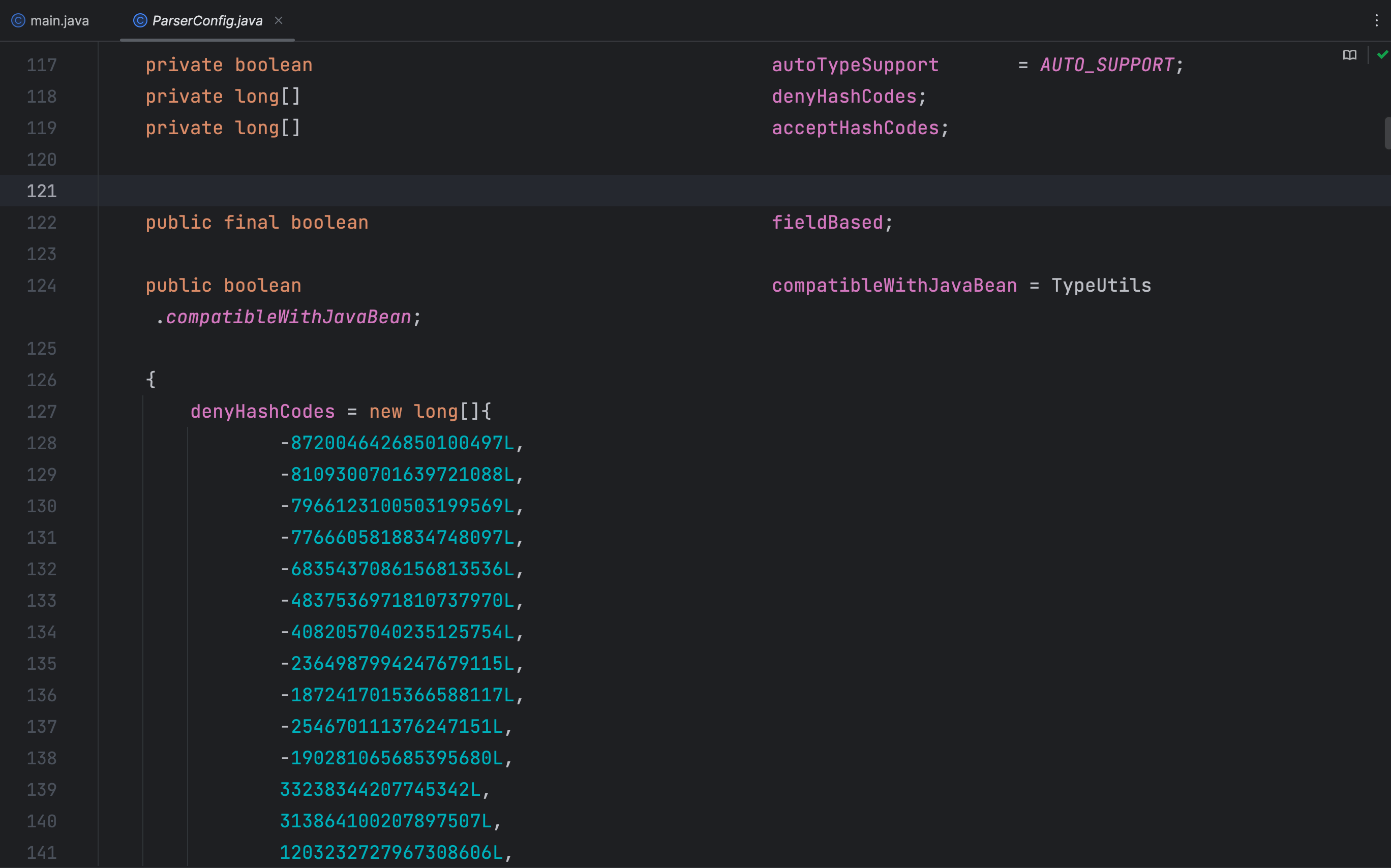Screen dimensions: 1391x868
Task: Click the value 1203232727967308606L
Action: (391, 853)
